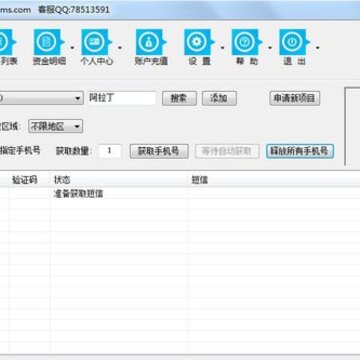Click the search field containing 阿拉丁
The image size is (360, 360).
point(122,98)
